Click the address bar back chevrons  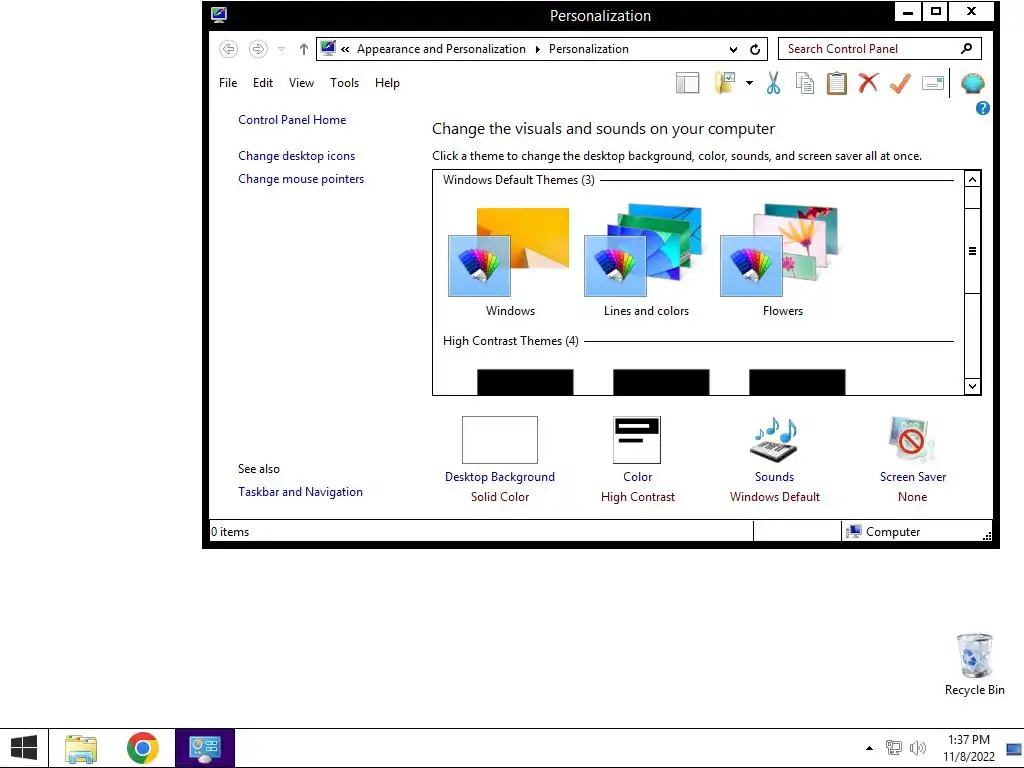345,49
